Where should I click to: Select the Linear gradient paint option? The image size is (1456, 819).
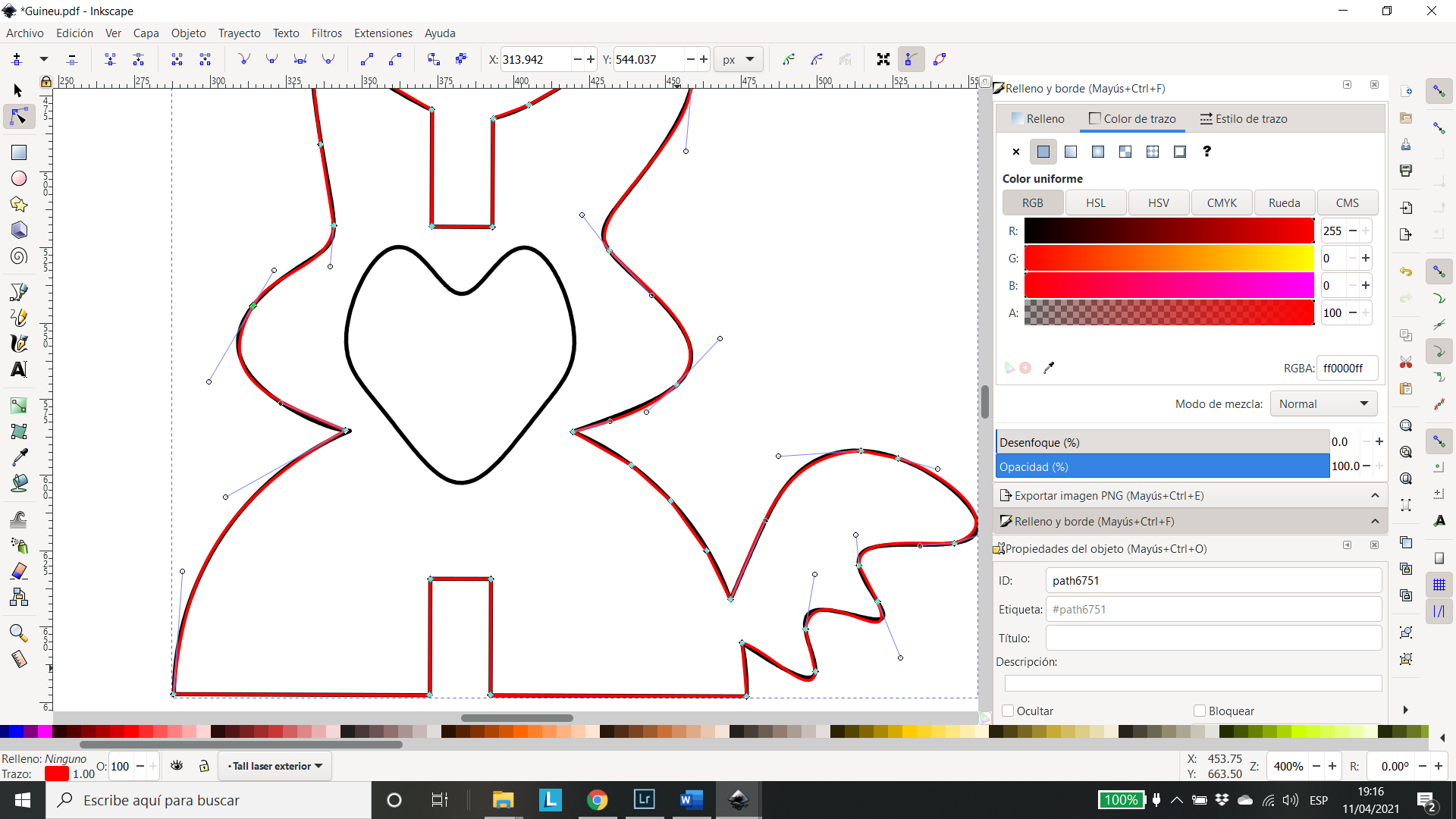pyautogui.click(x=1071, y=152)
